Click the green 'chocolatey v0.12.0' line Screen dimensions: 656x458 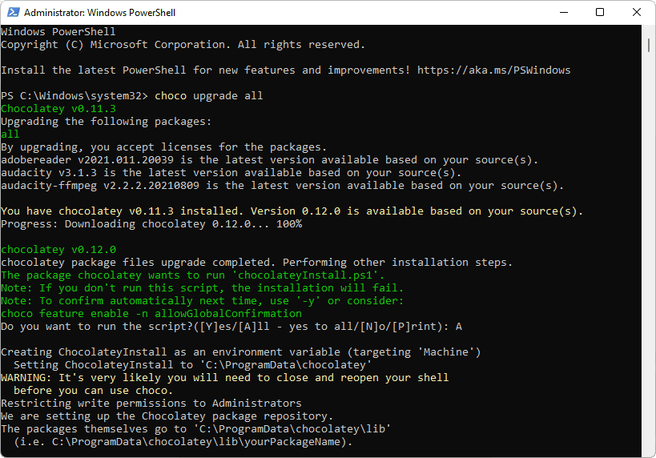pyautogui.click(x=59, y=250)
